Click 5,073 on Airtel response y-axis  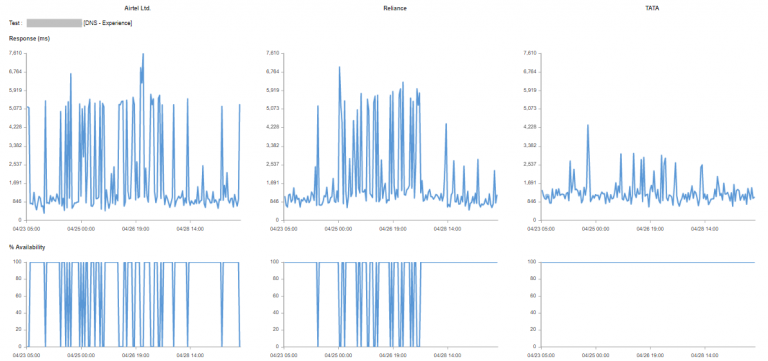click(x=15, y=109)
